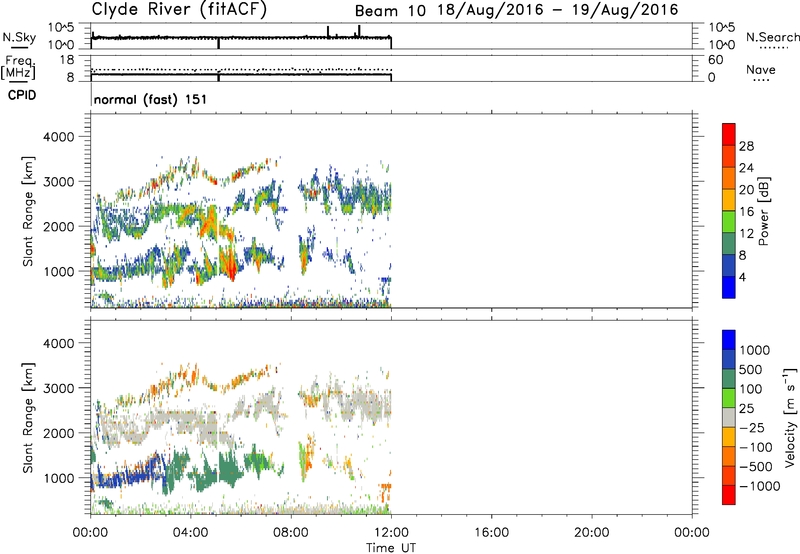Click the "Time UT" axis title

tap(391, 548)
